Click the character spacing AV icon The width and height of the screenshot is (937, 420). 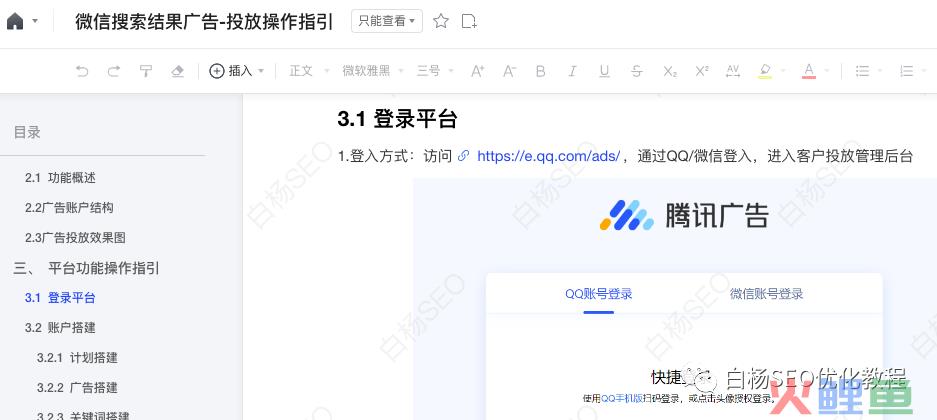pyautogui.click(x=733, y=71)
